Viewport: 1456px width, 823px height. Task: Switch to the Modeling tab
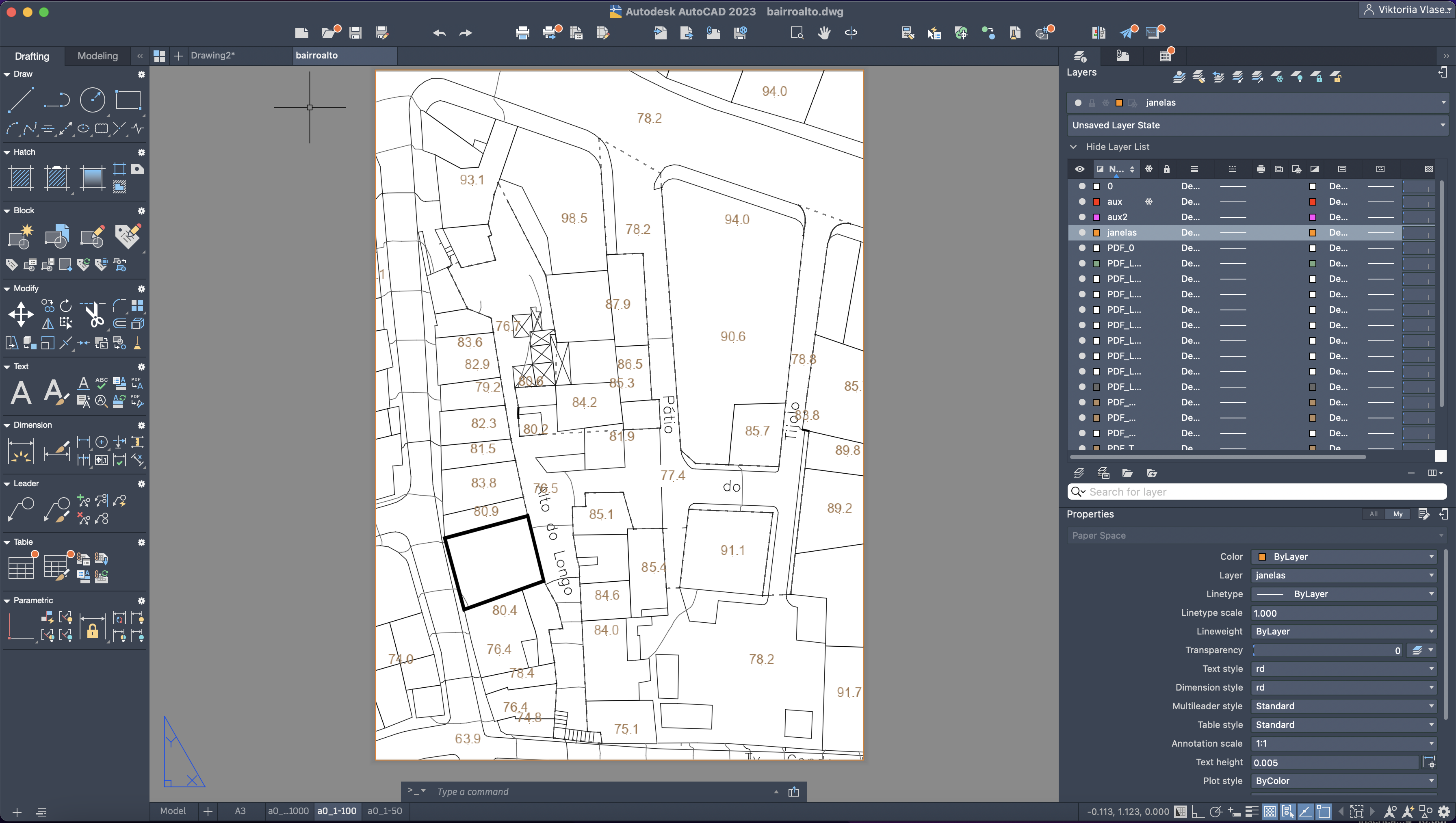(97, 56)
